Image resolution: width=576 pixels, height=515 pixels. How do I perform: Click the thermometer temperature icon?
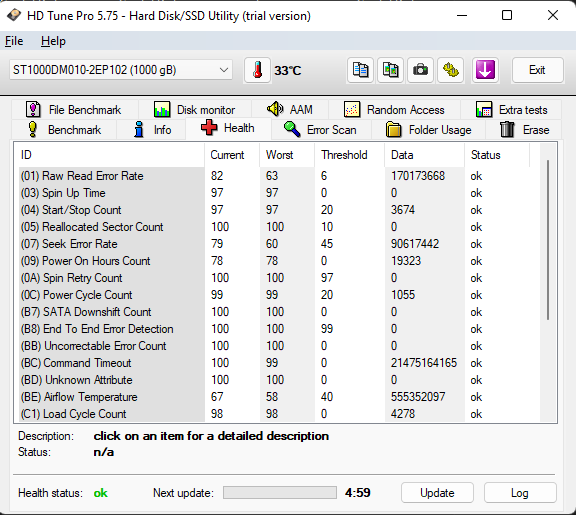point(257,70)
